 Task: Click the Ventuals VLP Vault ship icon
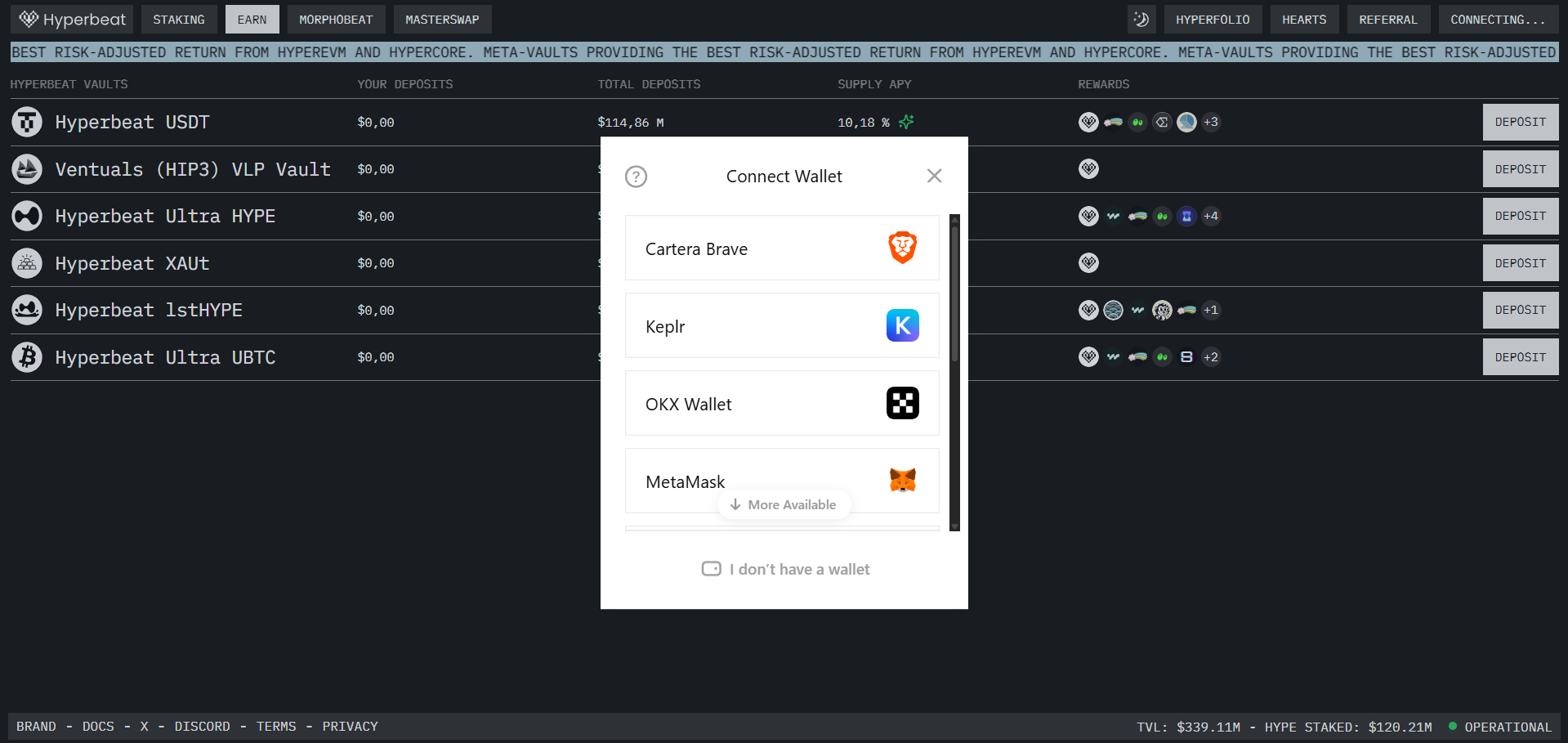click(x=27, y=169)
